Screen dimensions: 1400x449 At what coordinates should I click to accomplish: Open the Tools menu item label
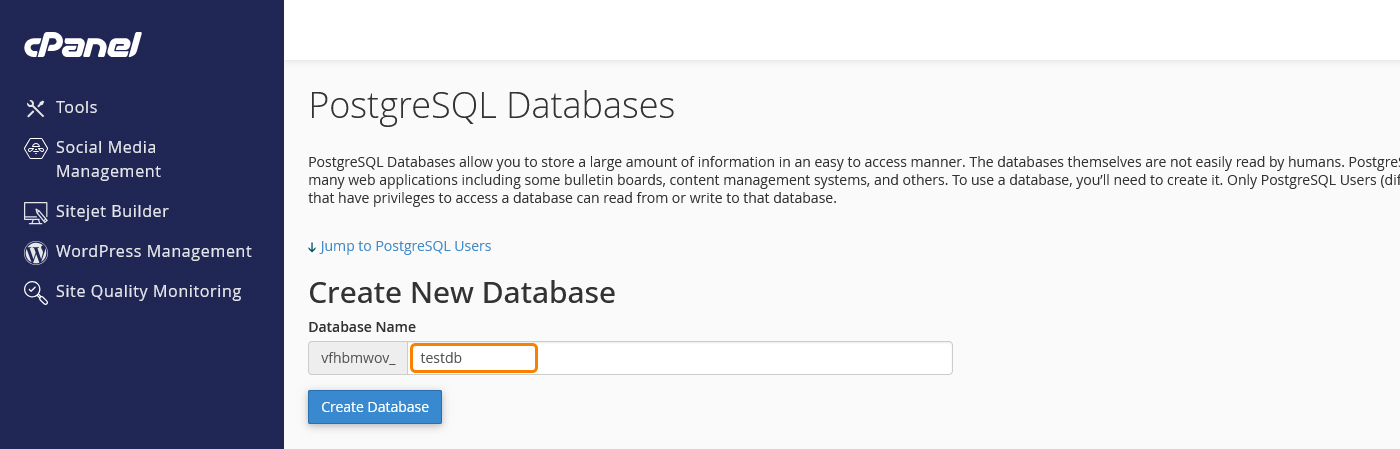[x=77, y=108]
